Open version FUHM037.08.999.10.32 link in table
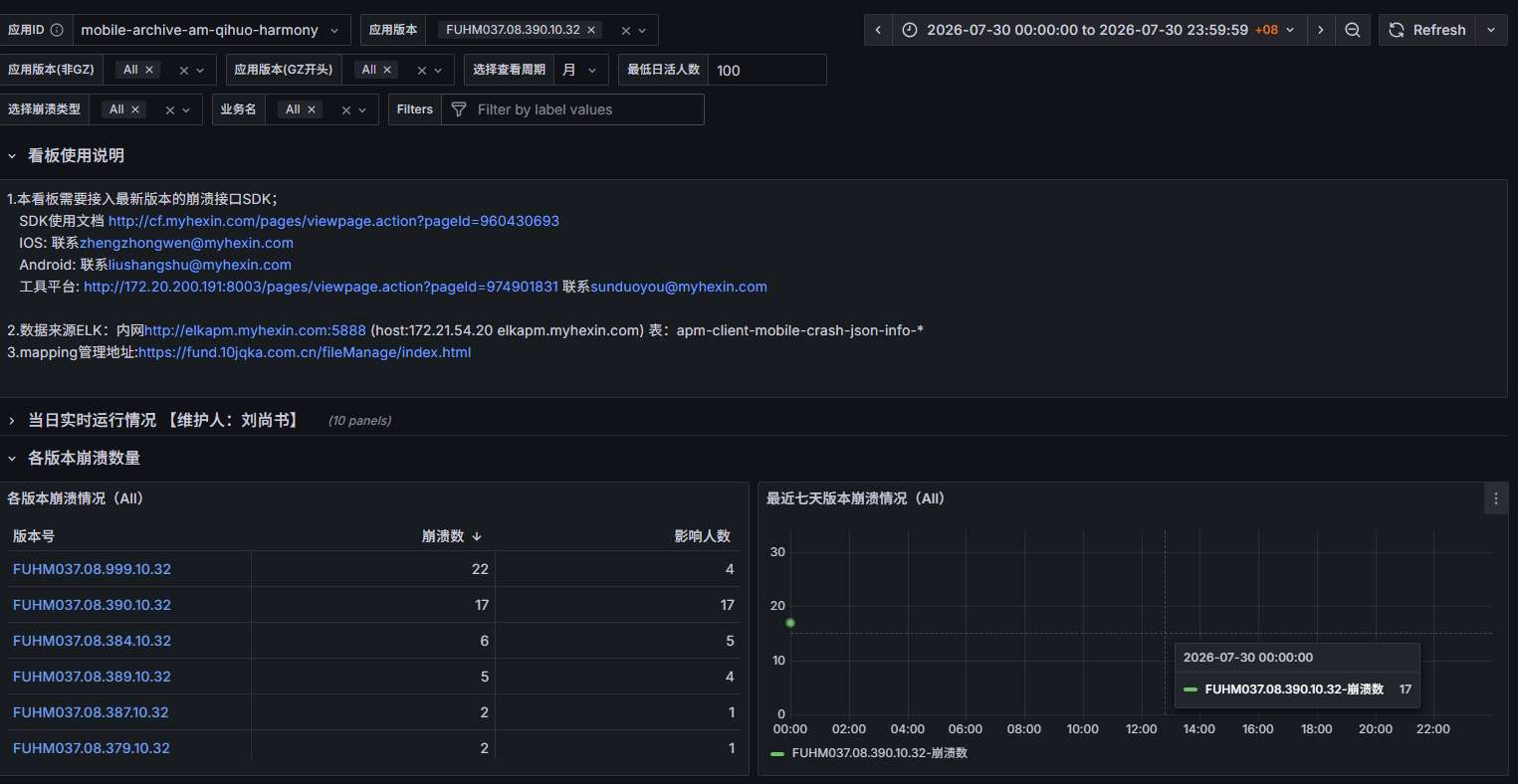The height and width of the screenshot is (784, 1518). 92,569
